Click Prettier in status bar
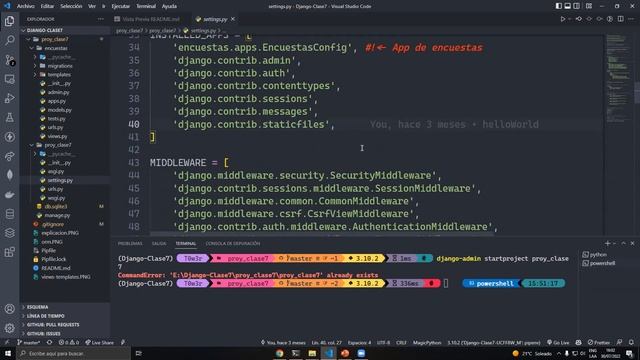The image size is (640, 360). [x=599, y=342]
